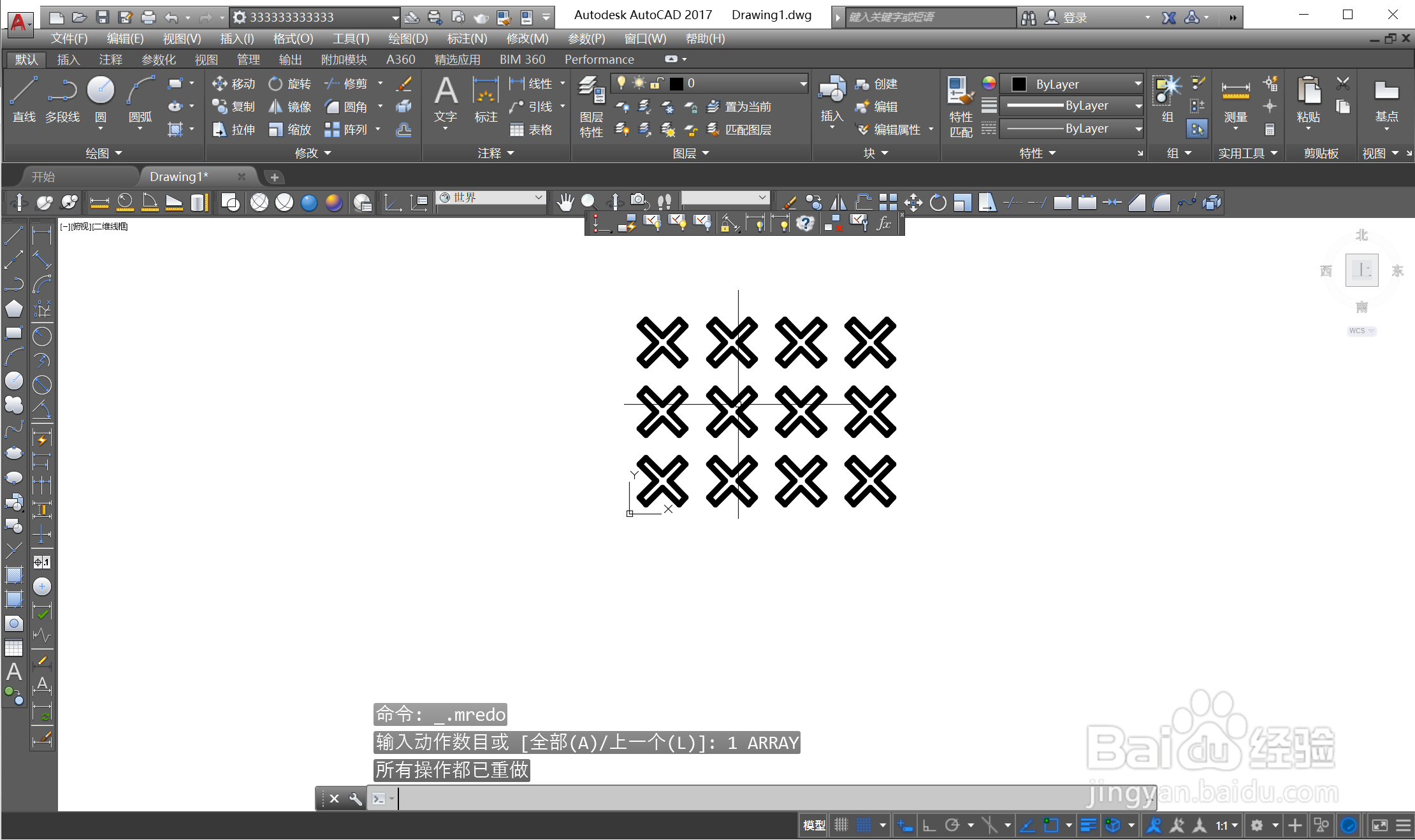Viewport: 1415px width, 840px height.
Task: Click 匹配图层 button
Action: [739, 129]
